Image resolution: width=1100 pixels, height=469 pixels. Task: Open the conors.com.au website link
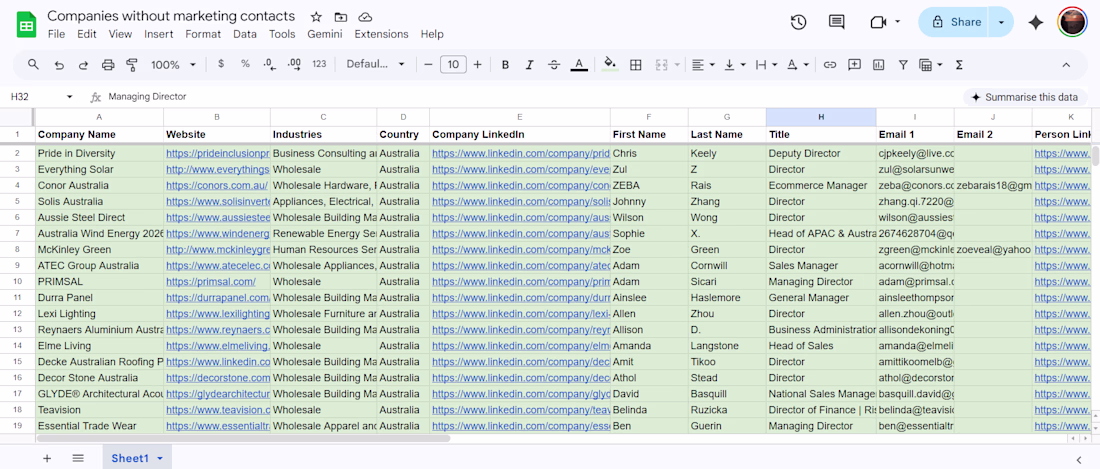click(x=217, y=185)
